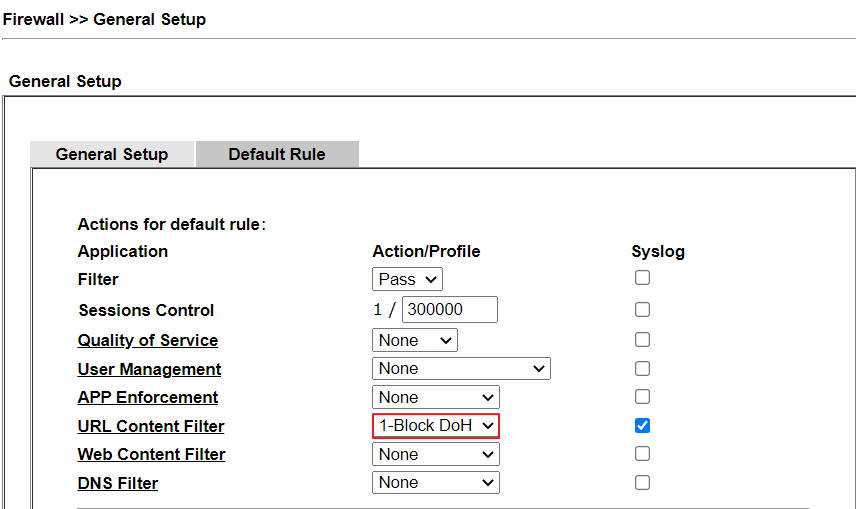
Task: Open the URL Content Filter 1-Block DoH dropdown
Action: tap(436, 426)
